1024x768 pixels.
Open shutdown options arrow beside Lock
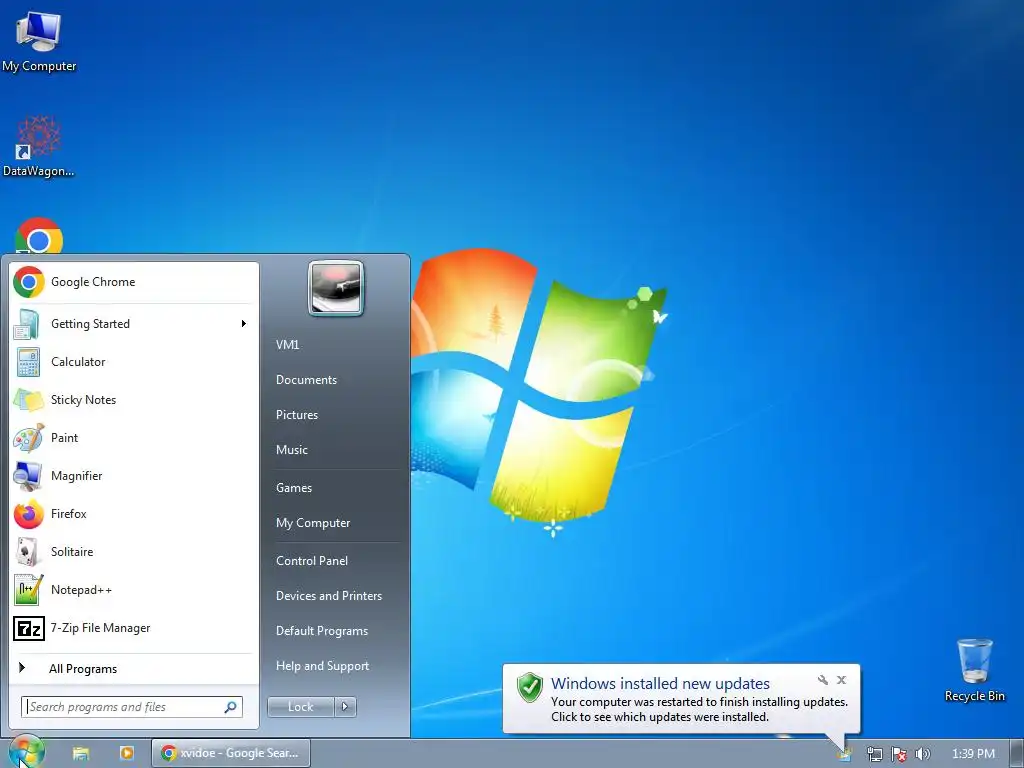[x=345, y=707]
